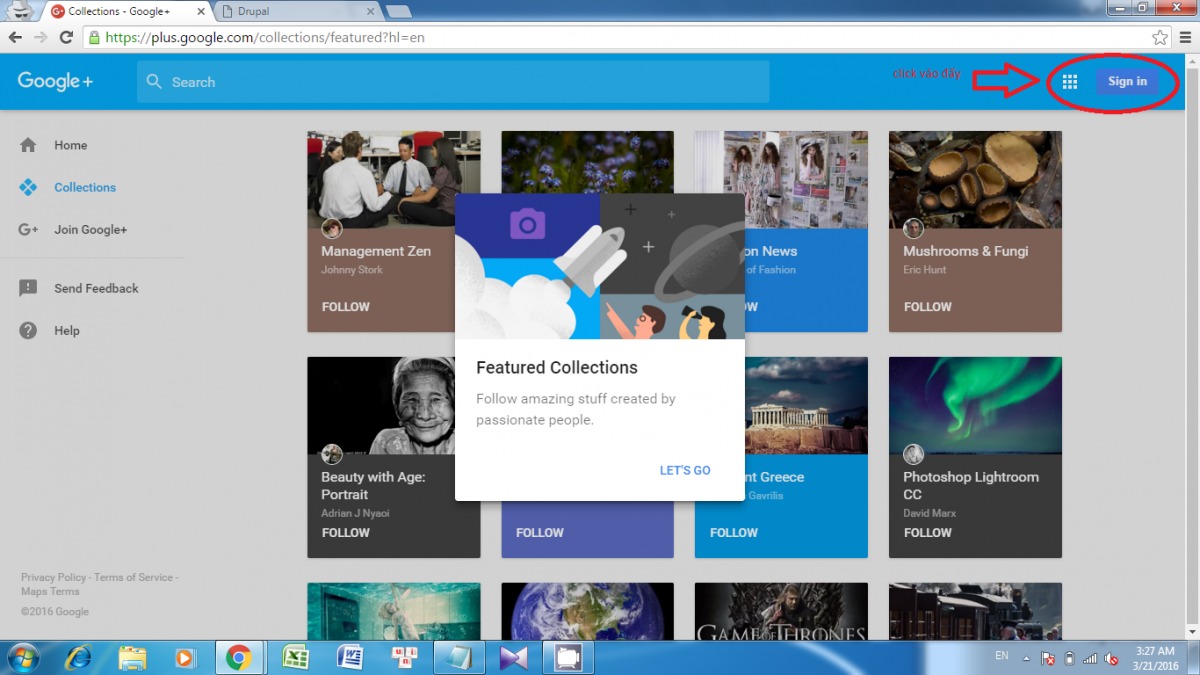Click the Join Google+ sidebar icon
The height and width of the screenshot is (675, 1200).
[x=29, y=230]
